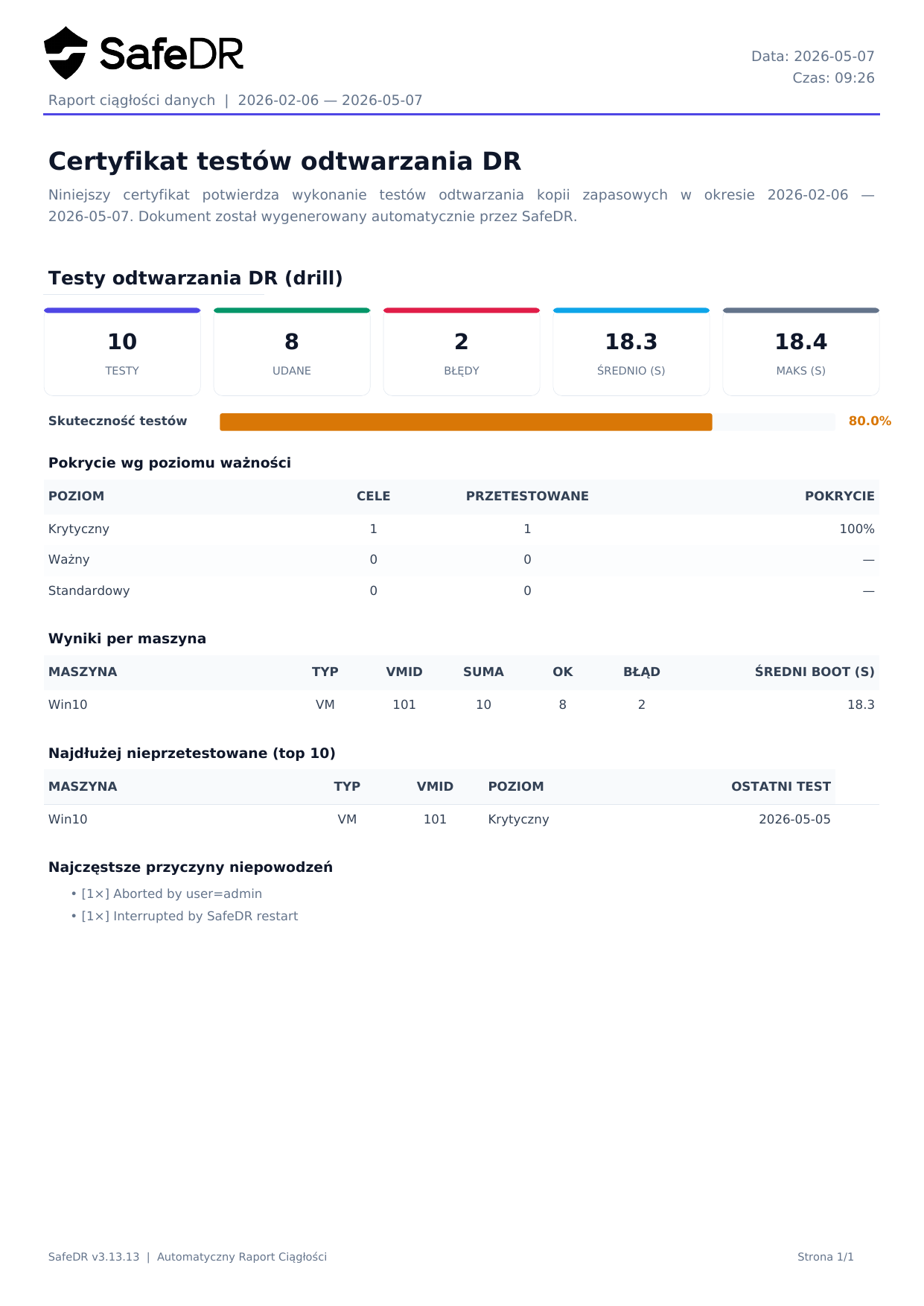Click the '18.3' average boot value in Win10 row
This screenshot has height=1306, width=924.
[861, 705]
